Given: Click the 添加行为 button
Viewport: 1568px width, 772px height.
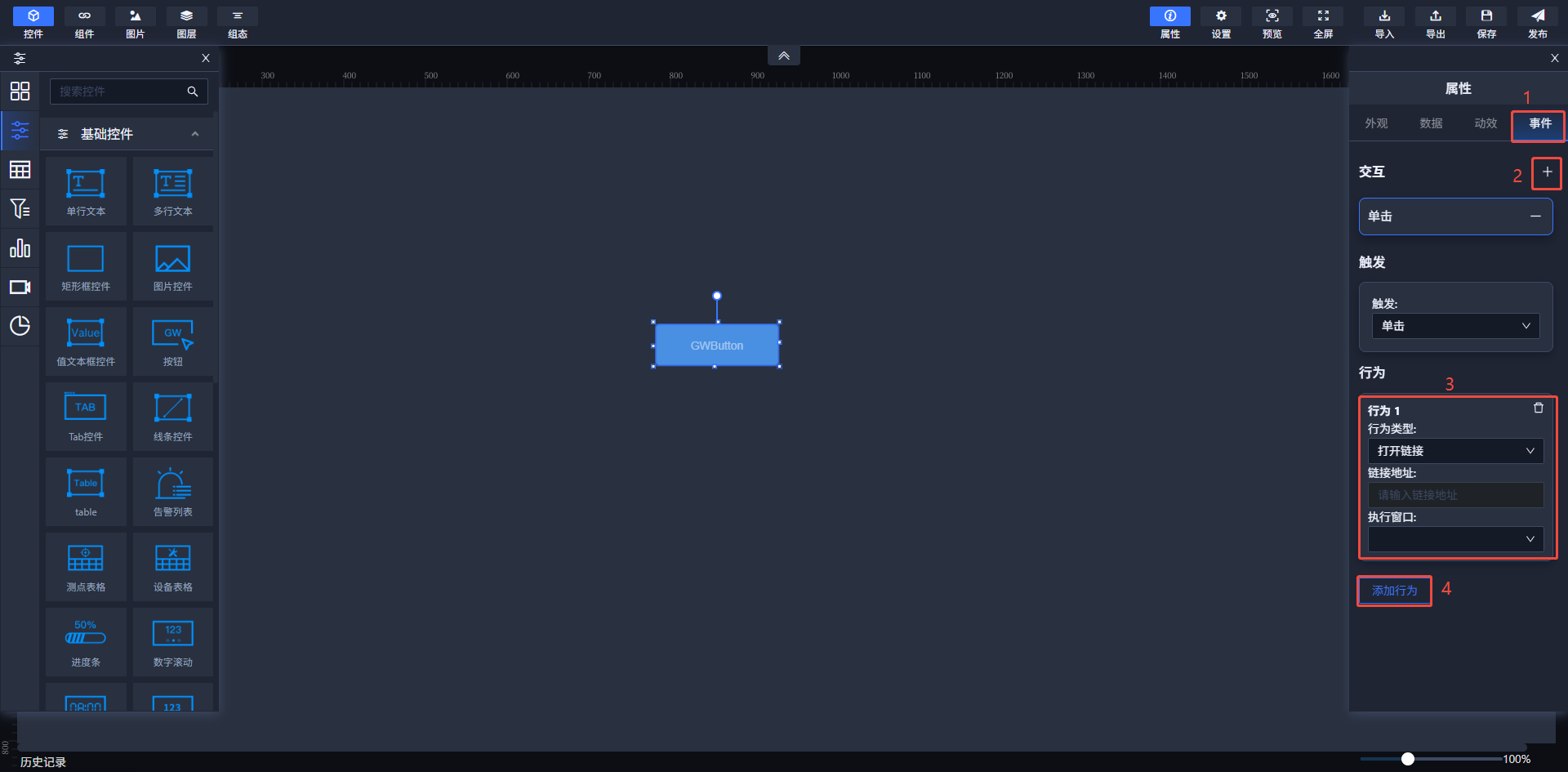Looking at the screenshot, I should coord(1395,591).
